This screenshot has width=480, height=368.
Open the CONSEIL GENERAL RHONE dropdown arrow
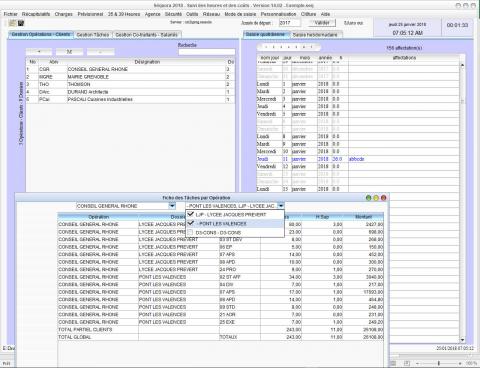[172, 206]
